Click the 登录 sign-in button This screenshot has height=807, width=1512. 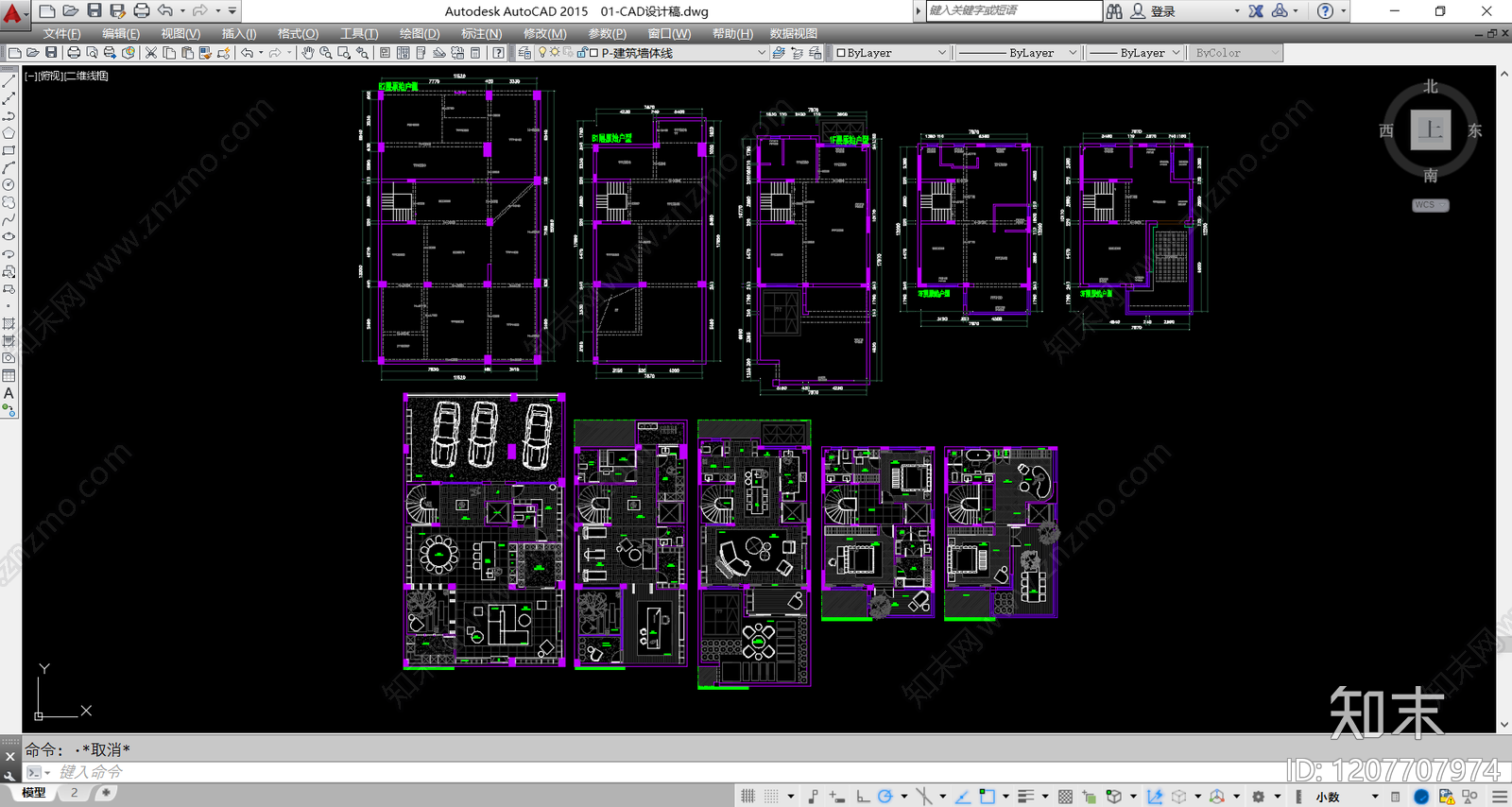[1154, 11]
